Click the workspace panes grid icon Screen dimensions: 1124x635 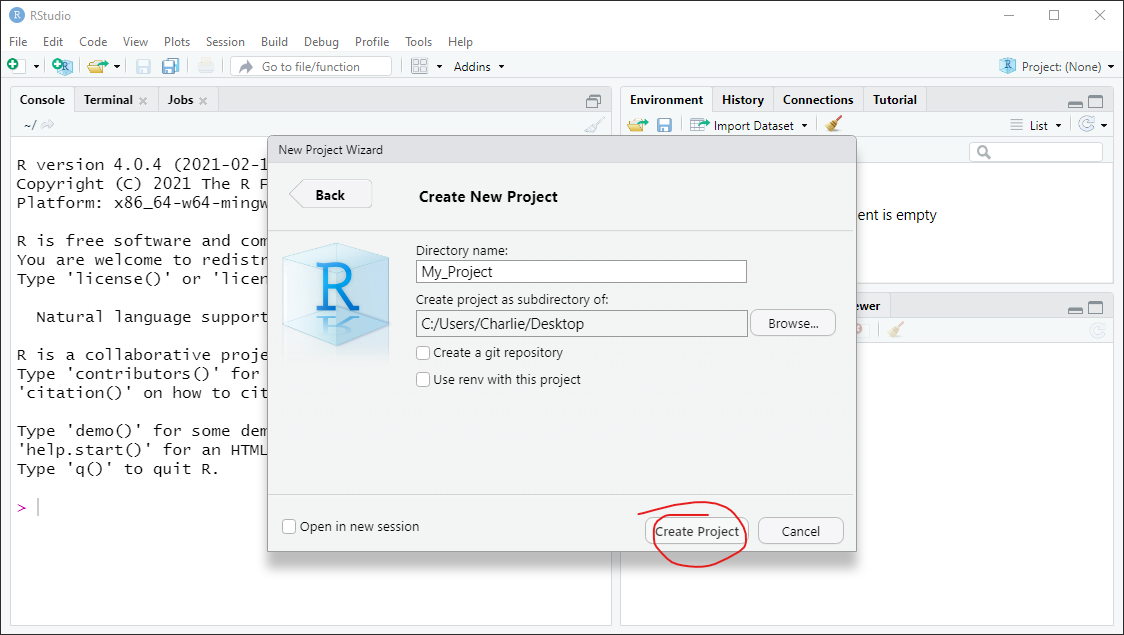coord(420,66)
